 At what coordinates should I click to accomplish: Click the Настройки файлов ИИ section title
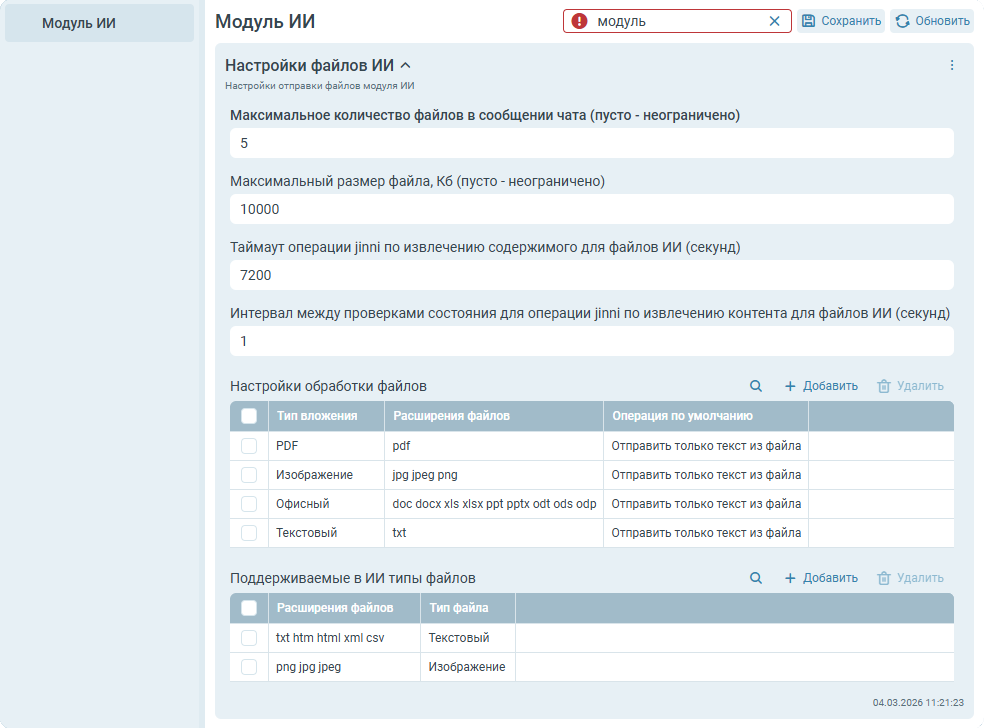tap(309, 65)
